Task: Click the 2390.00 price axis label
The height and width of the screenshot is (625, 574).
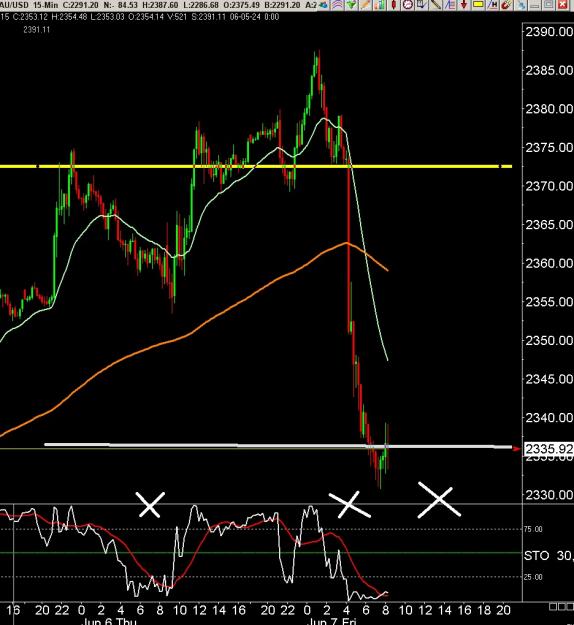Action: pyautogui.click(x=549, y=31)
